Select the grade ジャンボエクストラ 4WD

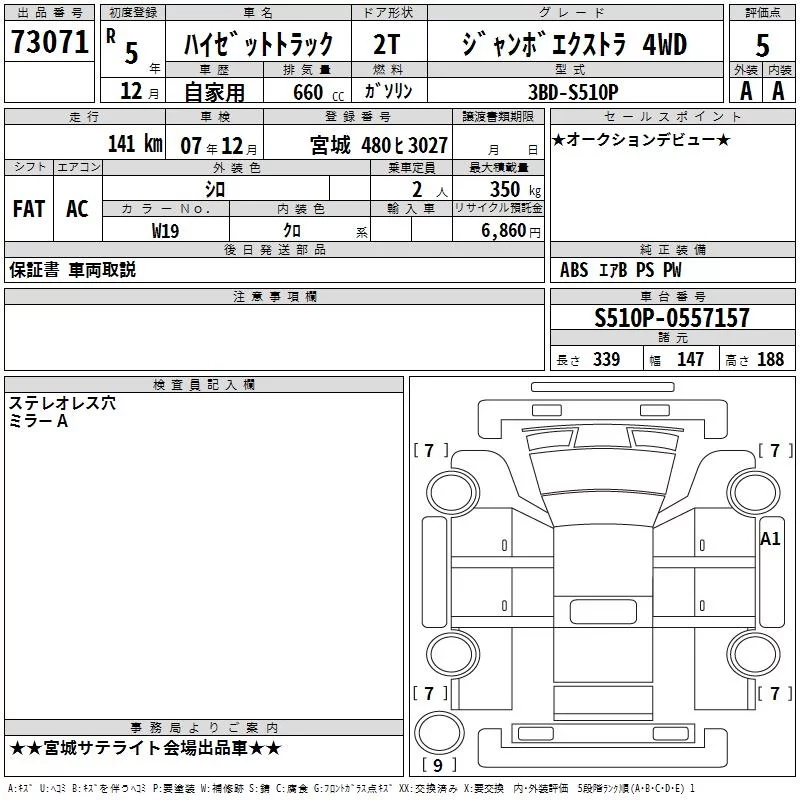(574, 44)
